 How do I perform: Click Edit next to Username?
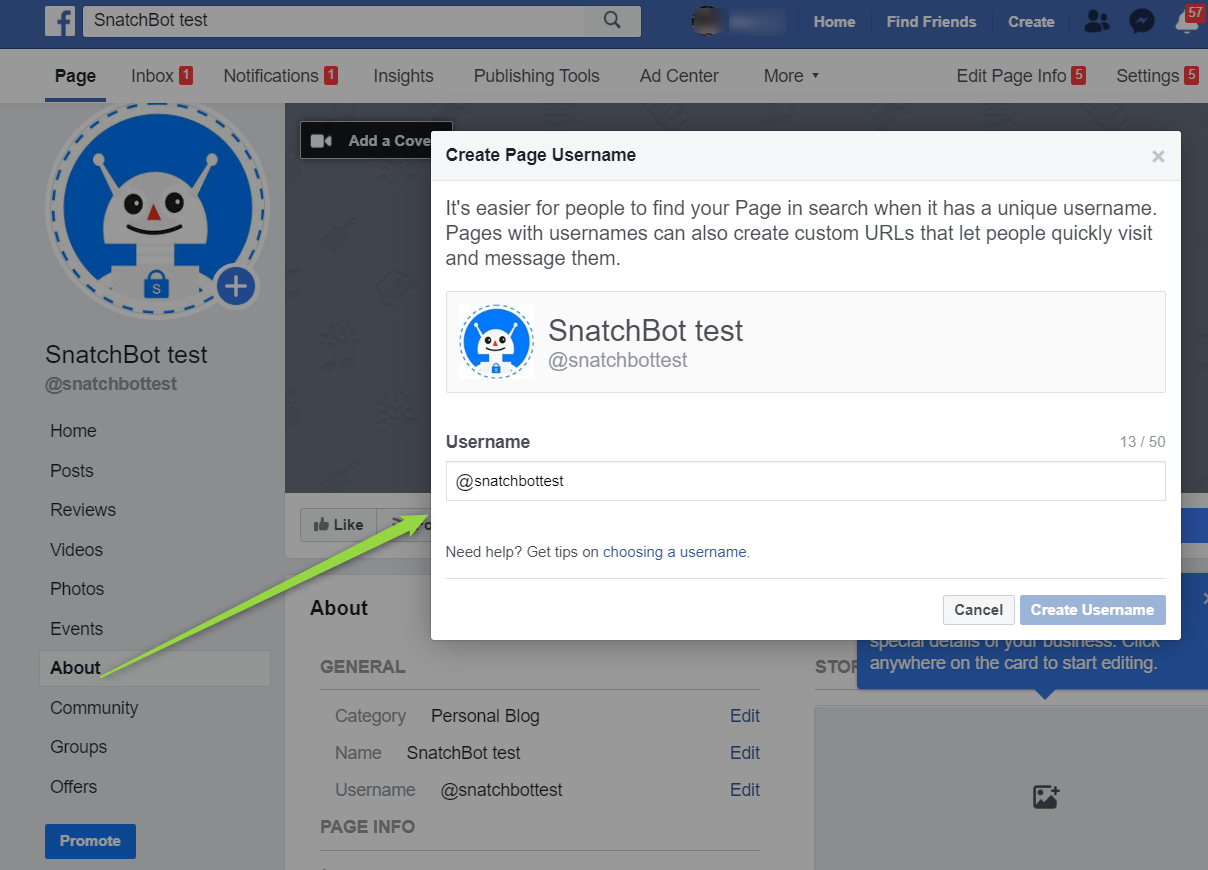745,790
